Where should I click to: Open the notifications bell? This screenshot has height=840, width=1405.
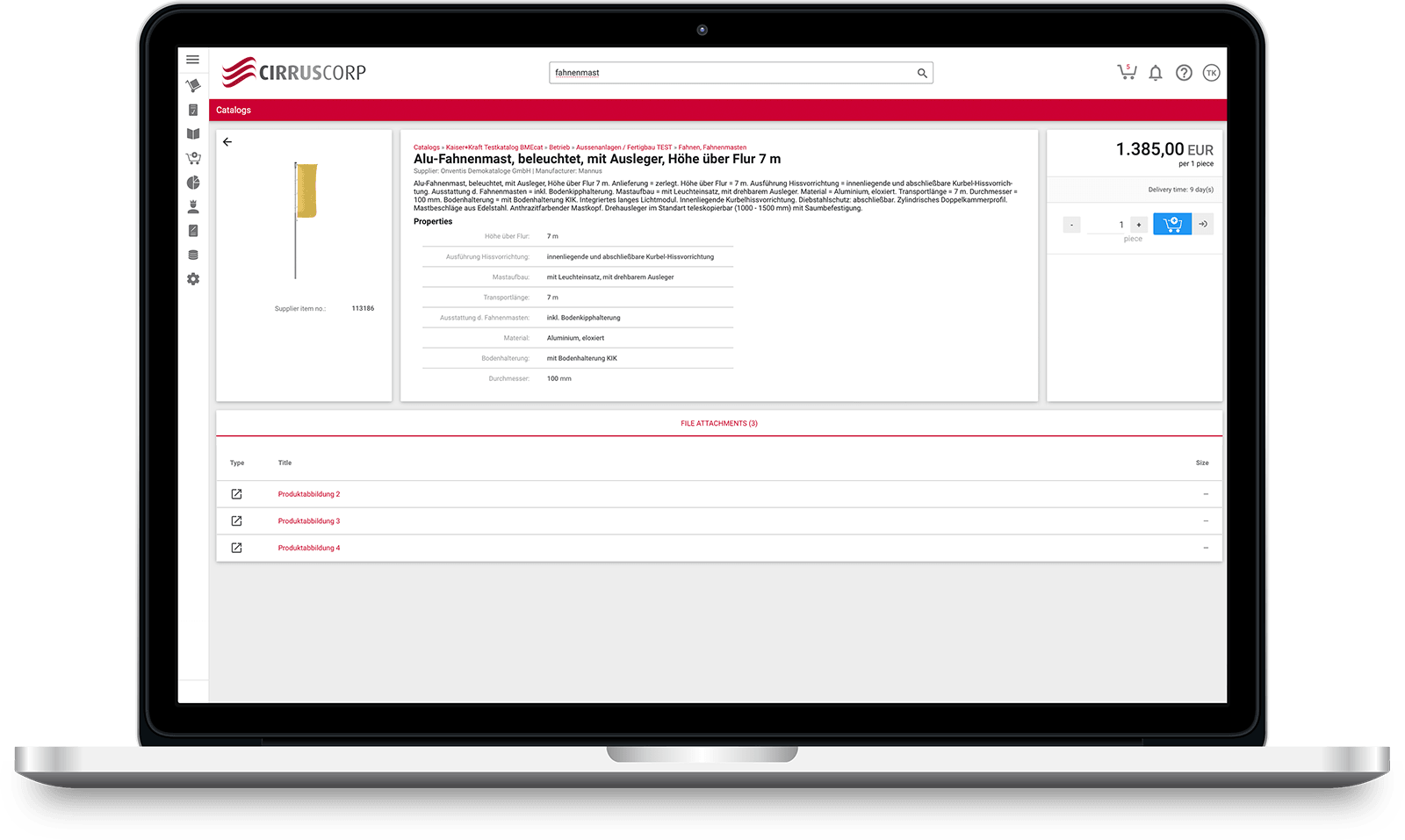pos(1156,73)
